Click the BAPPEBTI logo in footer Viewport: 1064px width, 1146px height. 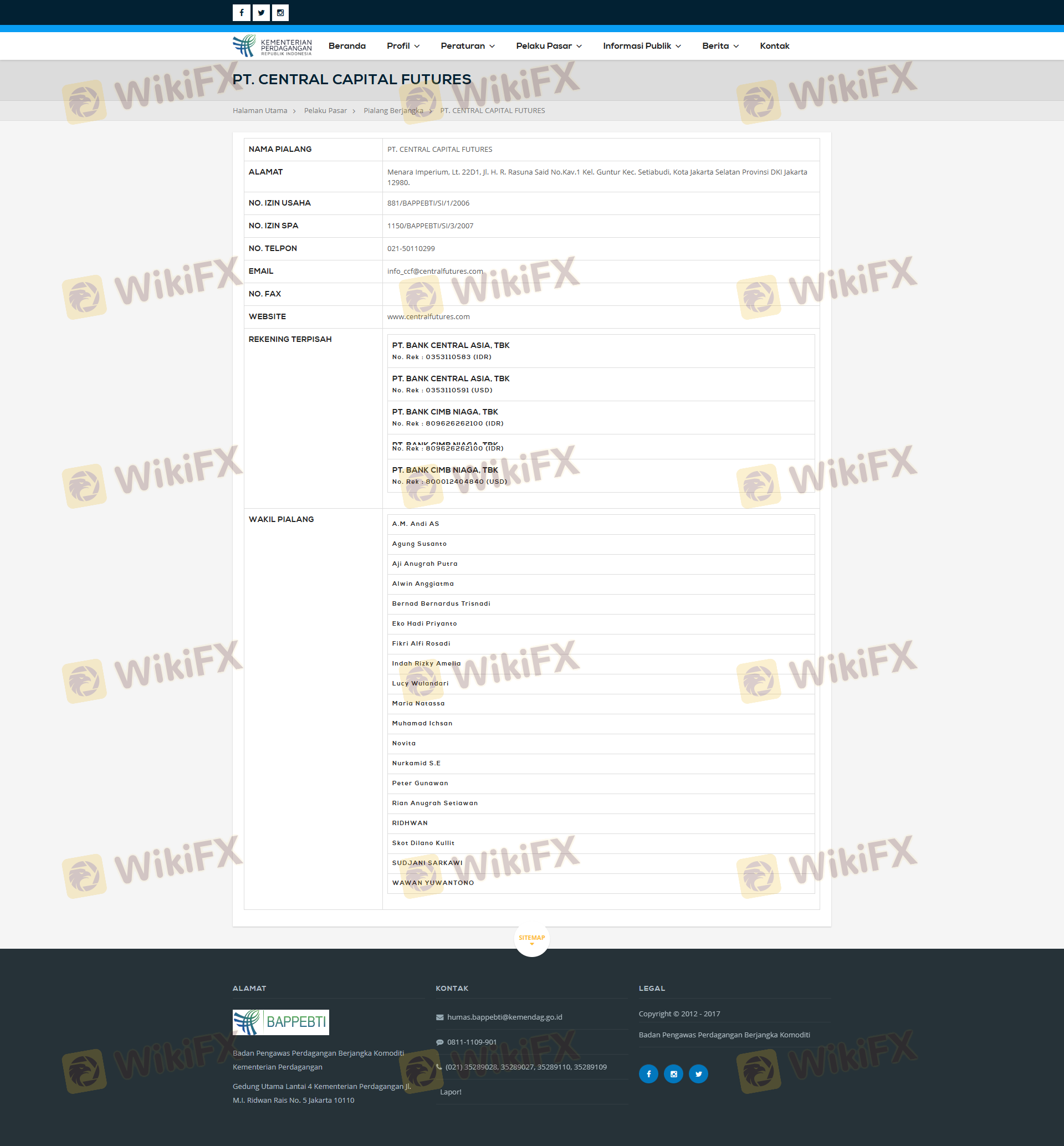click(x=280, y=1022)
